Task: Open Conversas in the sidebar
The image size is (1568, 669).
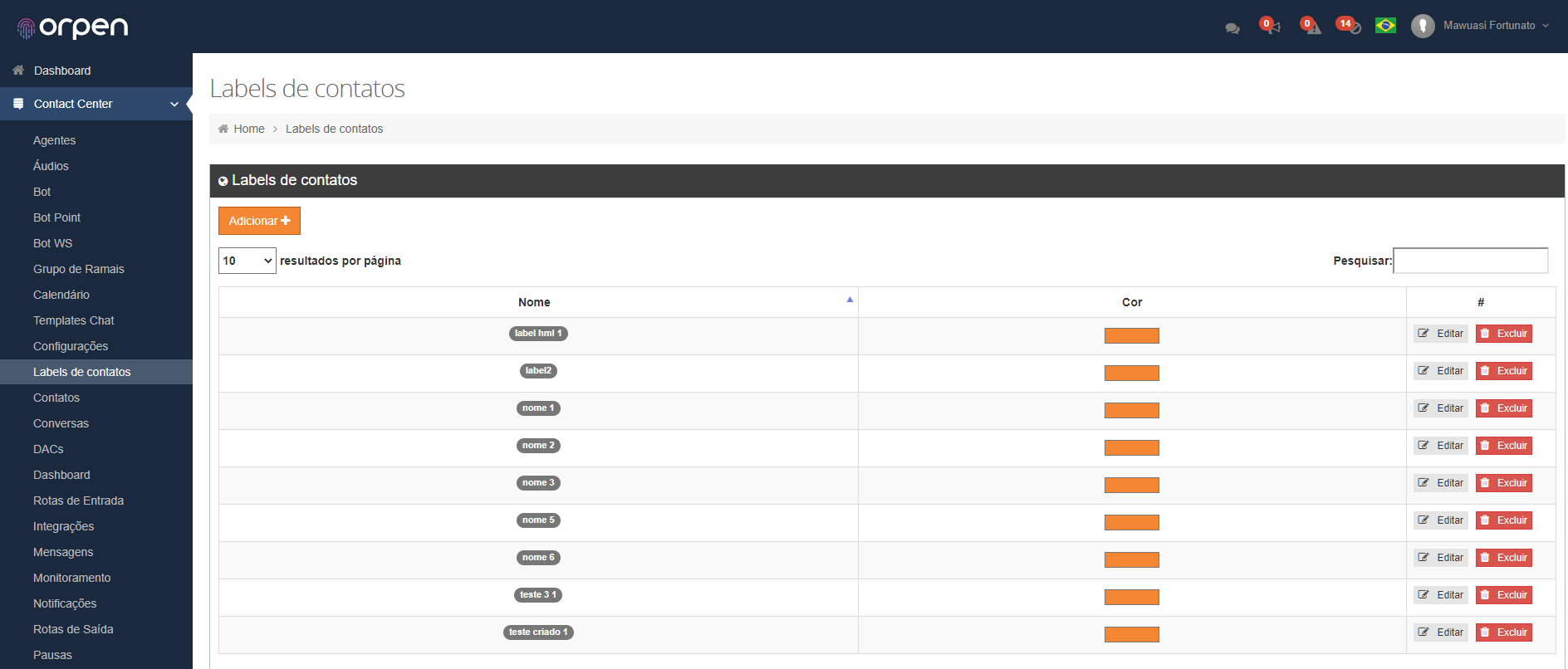Action: (61, 423)
